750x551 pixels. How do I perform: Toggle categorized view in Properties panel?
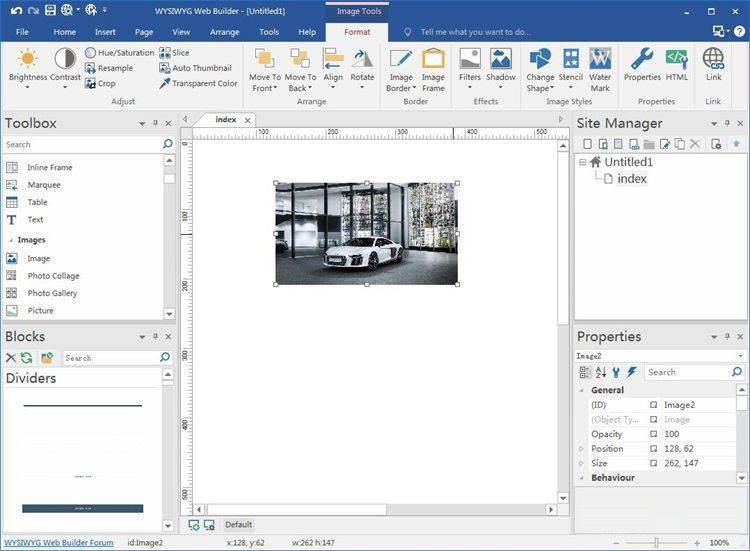pos(586,372)
